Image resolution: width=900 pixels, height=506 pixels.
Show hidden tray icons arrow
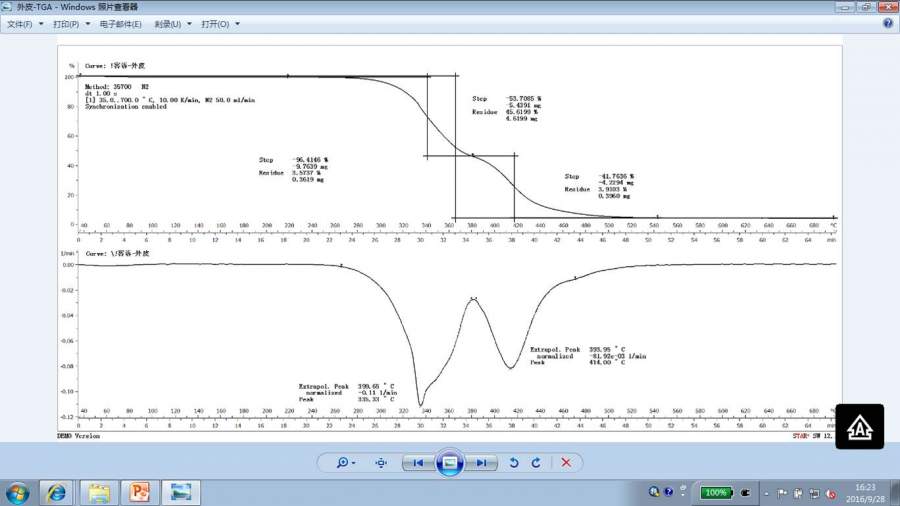pyautogui.click(x=766, y=493)
